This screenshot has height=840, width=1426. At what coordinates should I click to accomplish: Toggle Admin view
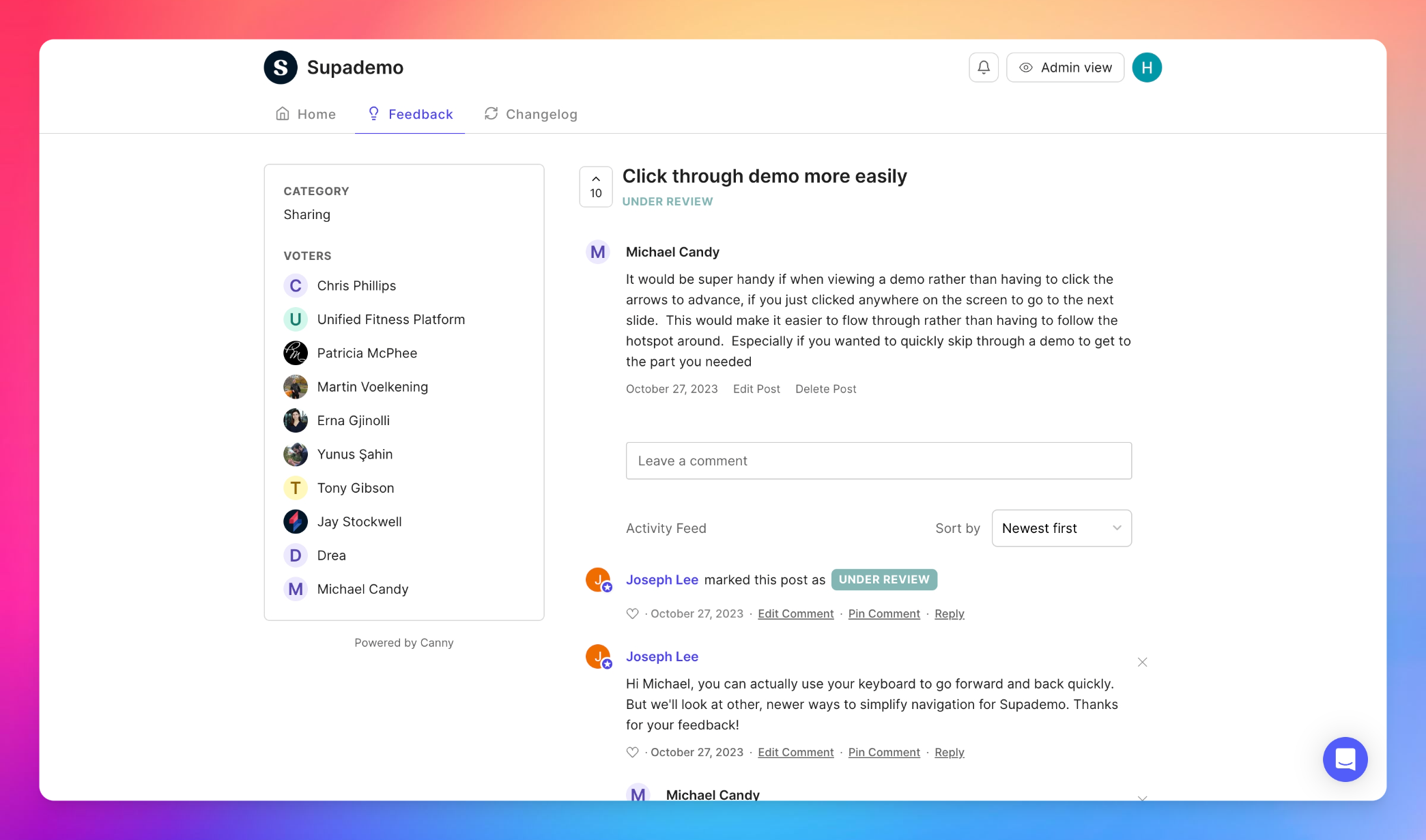tap(1065, 68)
